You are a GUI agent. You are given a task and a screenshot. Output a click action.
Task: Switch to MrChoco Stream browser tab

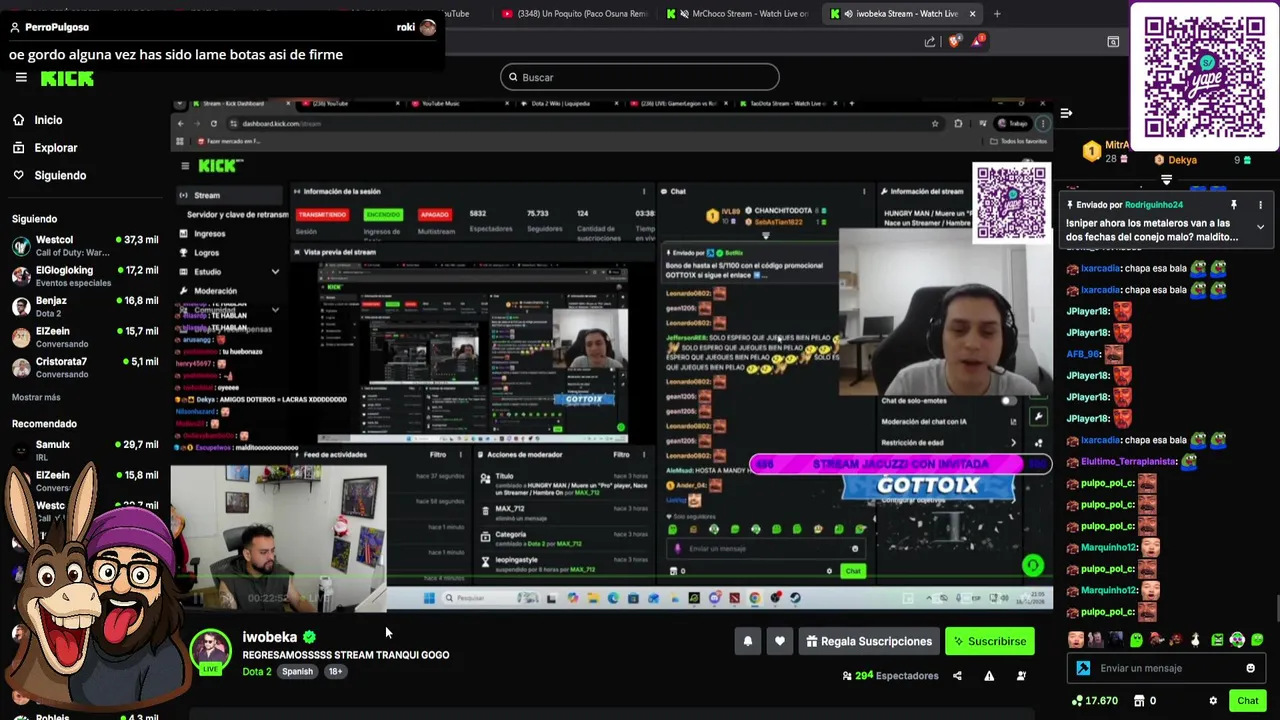pos(738,14)
